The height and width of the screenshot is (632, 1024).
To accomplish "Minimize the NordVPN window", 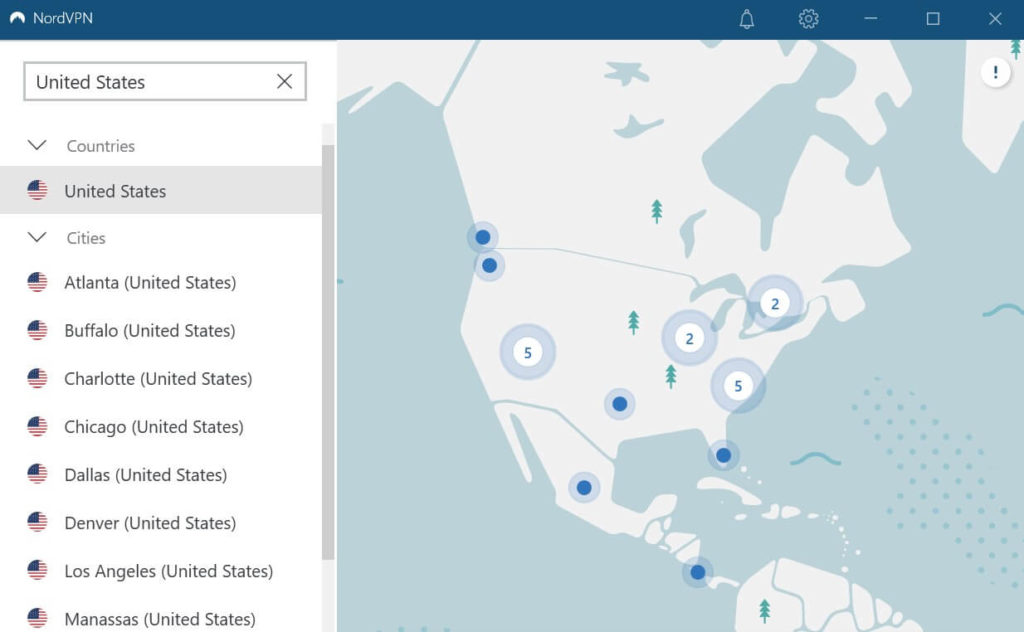I will point(871,19).
